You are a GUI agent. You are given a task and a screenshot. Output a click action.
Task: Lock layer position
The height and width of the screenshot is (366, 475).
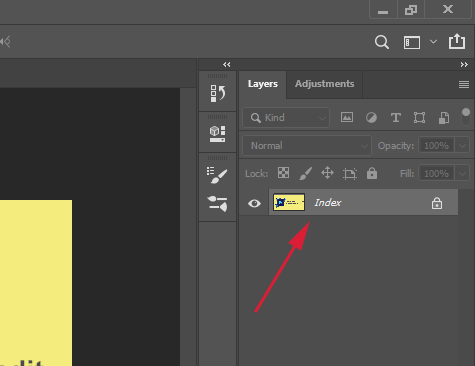pyautogui.click(x=327, y=173)
